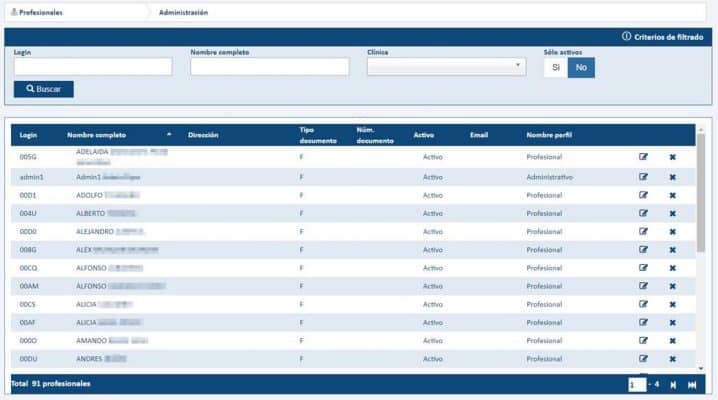Jump to last page of results
Image resolution: width=718 pixels, height=400 pixels.
click(691, 384)
